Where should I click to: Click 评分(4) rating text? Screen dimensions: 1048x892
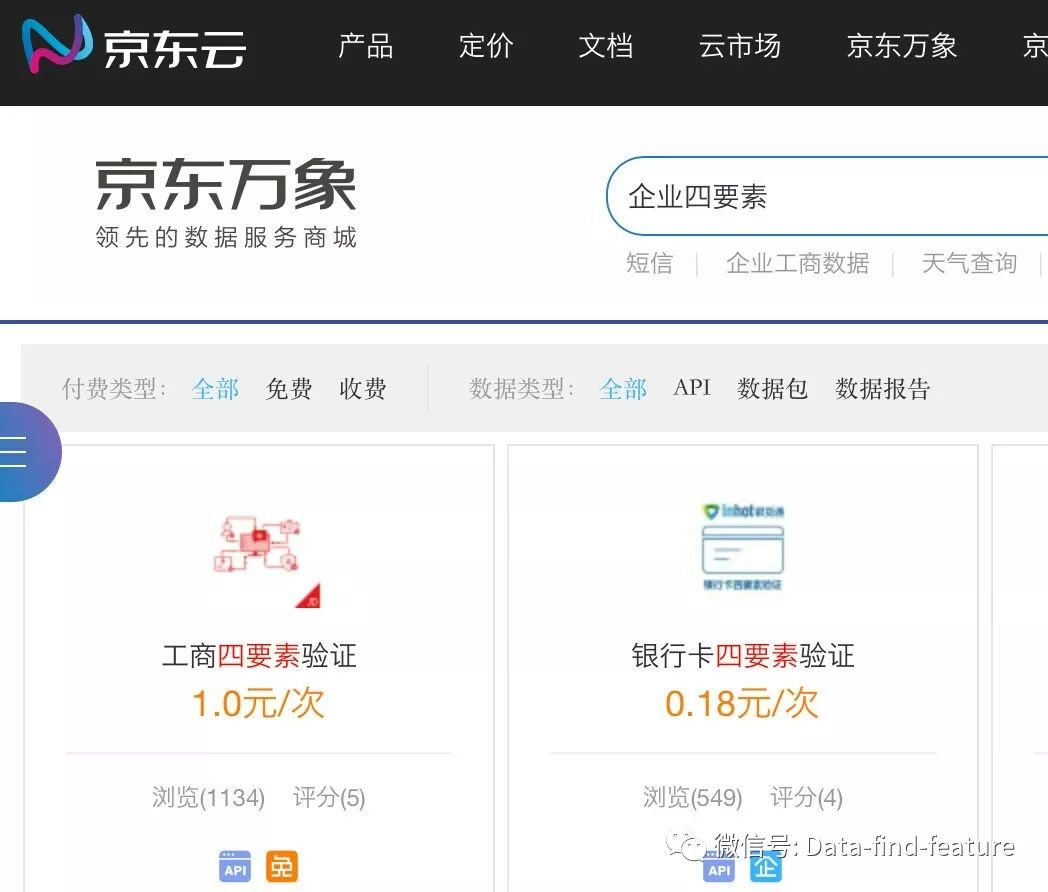coord(806,797)
